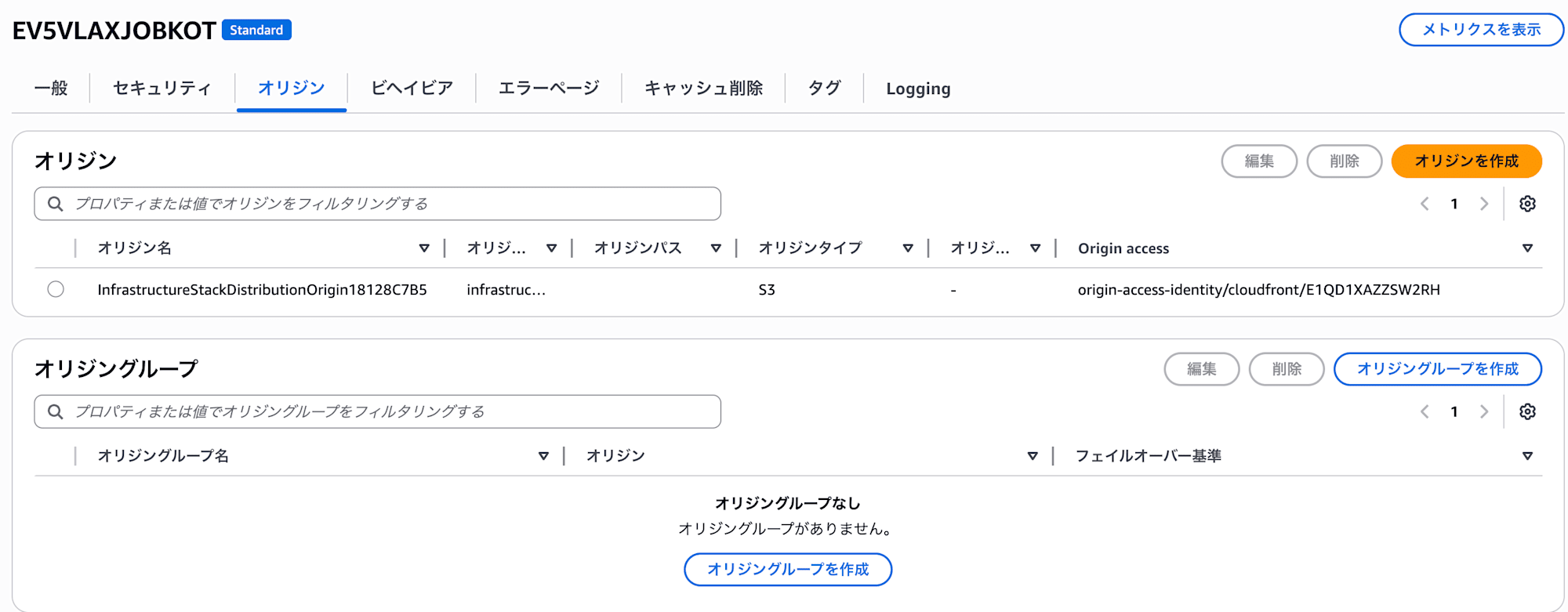Focus the origin groups filter input field
Image resolution: width=1568 pixels, height=612 pixels.
(377, 411)
